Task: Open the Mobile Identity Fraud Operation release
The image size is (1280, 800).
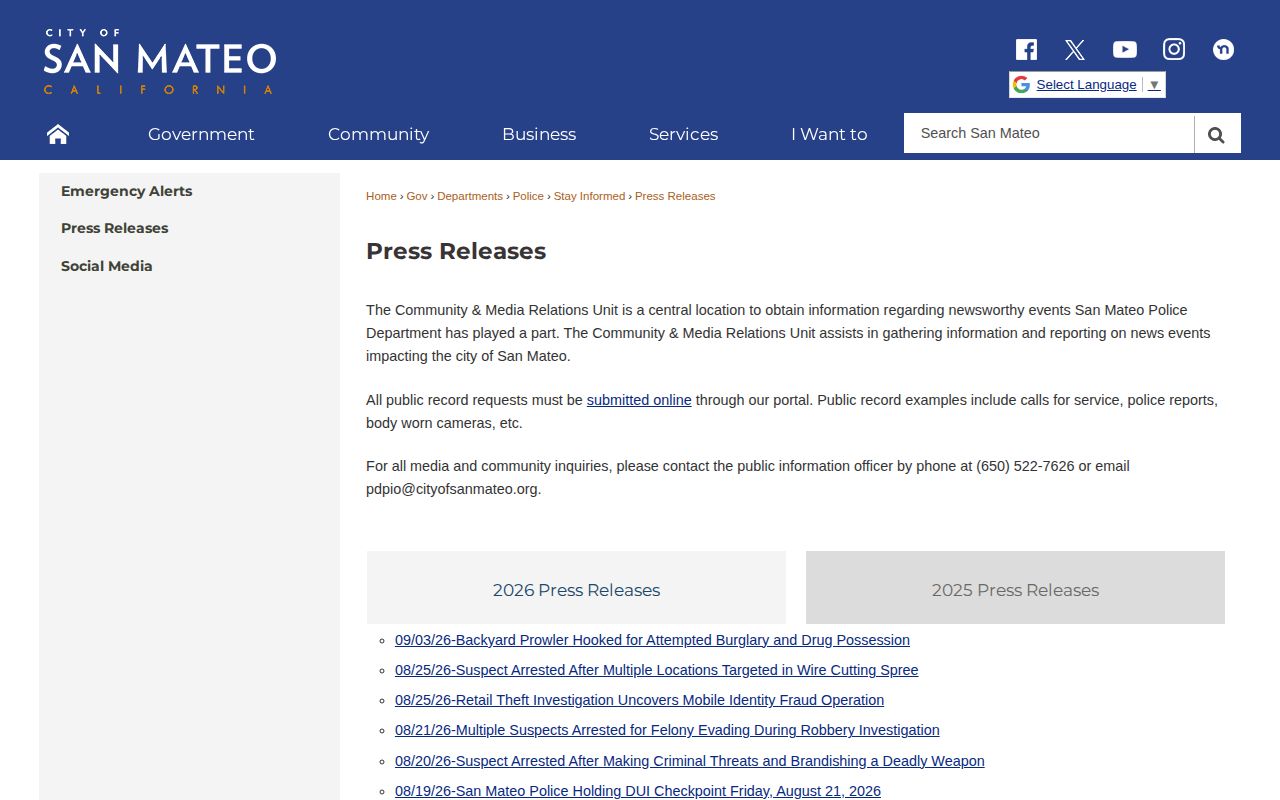Action: pyautogui.click(x=639, y=700)
